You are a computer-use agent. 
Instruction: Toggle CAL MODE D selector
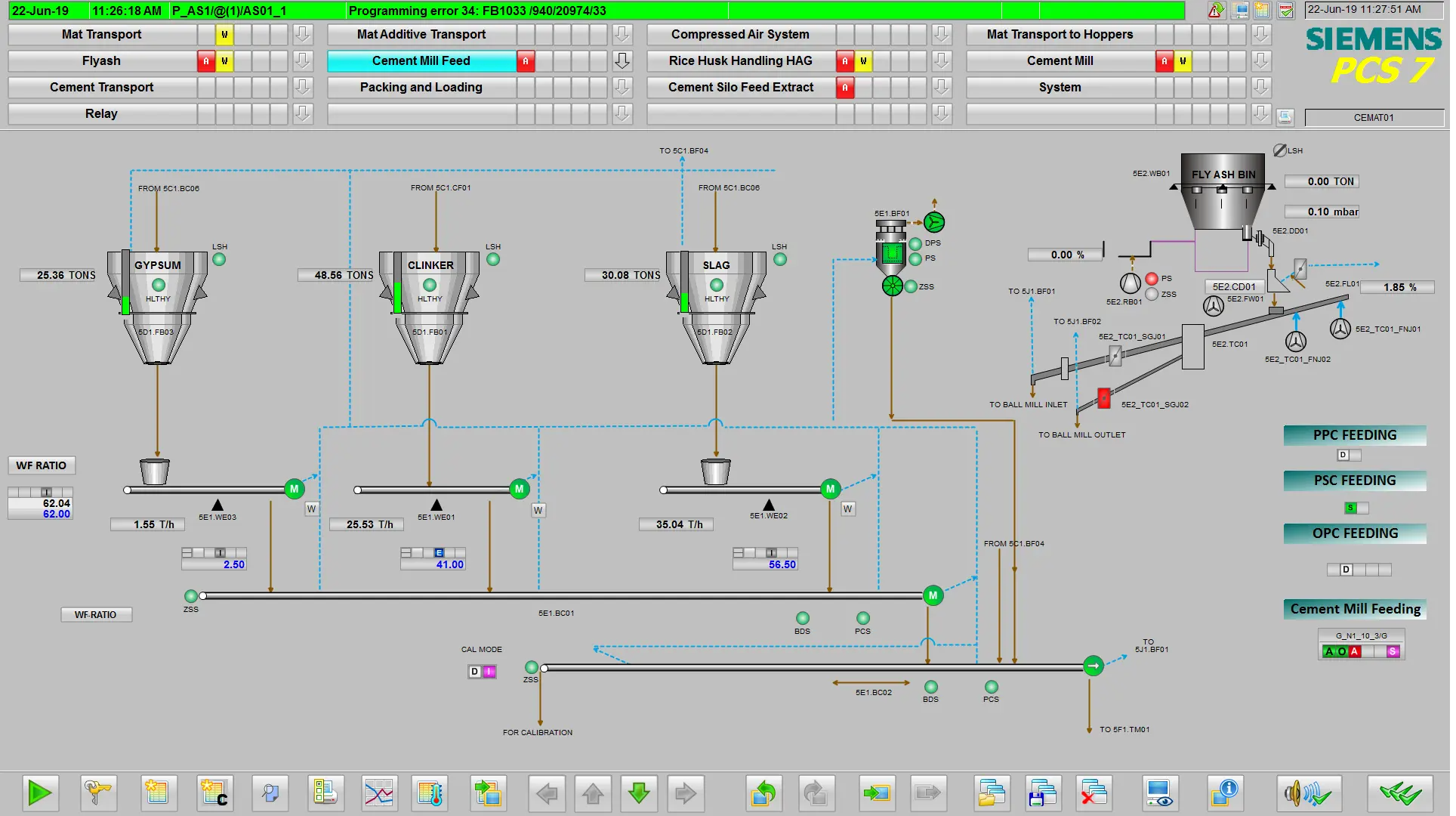tap(474, 671)
